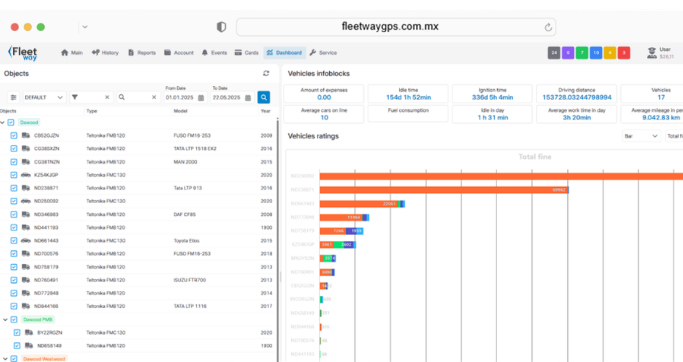Collapse the Dawood Westwood group
683x362 pixels.
pyautogui.click(x=5, y=359)
